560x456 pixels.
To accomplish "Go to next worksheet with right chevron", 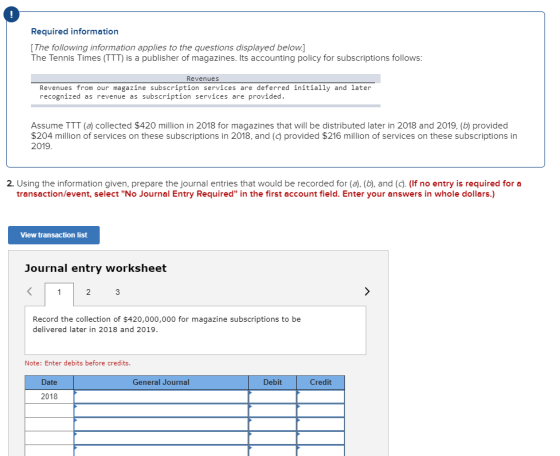I will coord(367,291).
